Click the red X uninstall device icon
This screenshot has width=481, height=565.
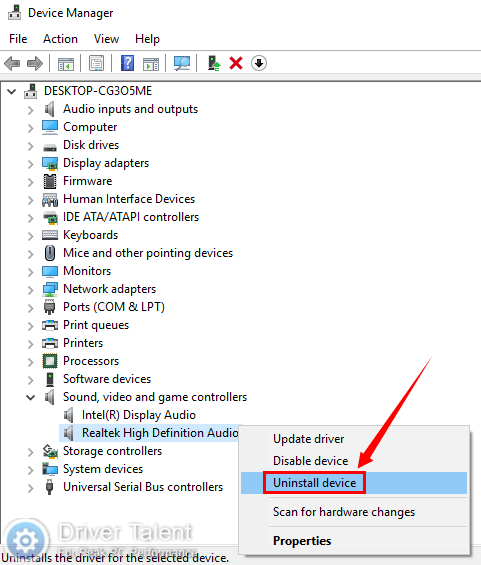236,63
